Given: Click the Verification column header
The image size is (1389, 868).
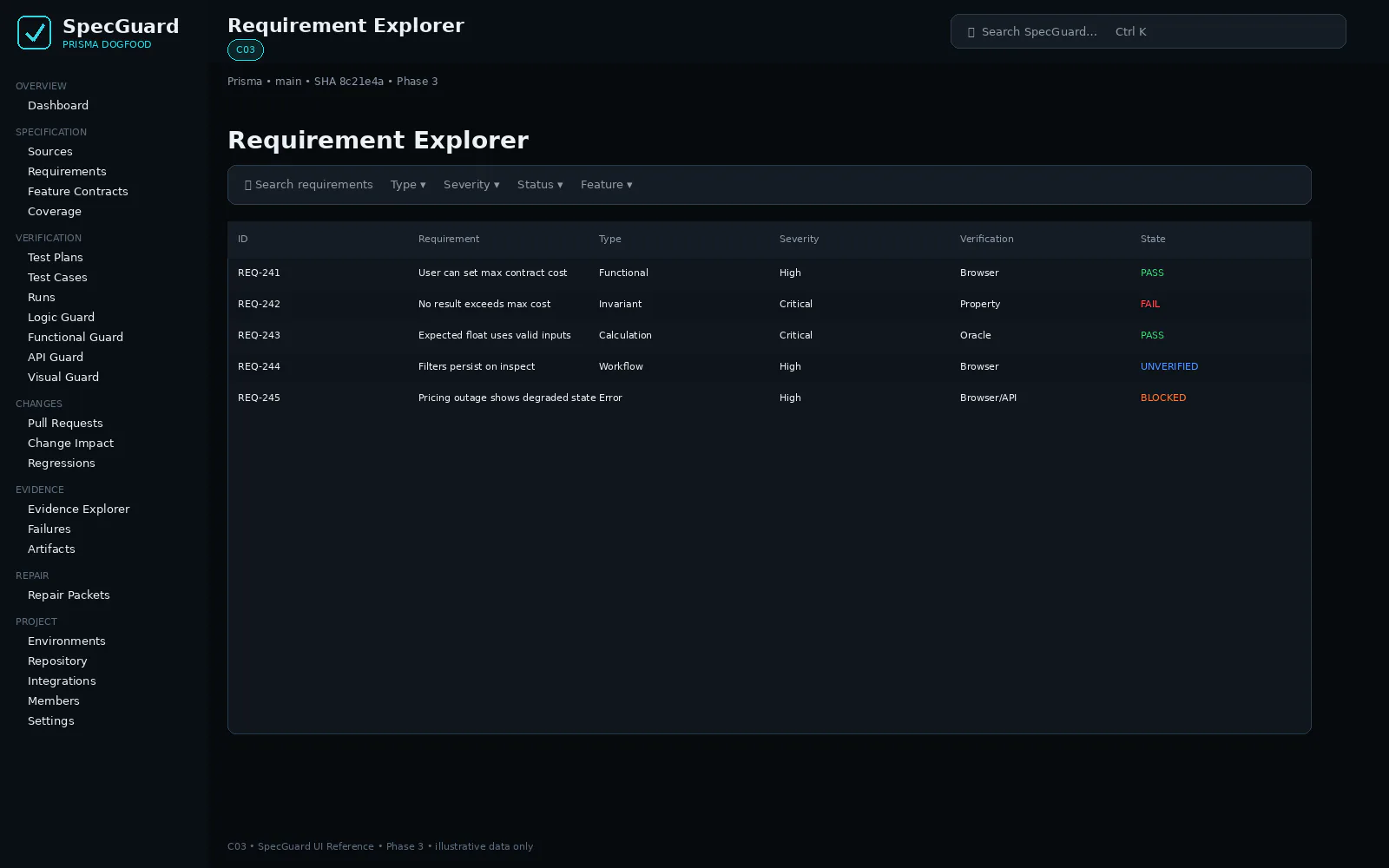Looking at the screenshot, I should (987, 239).
